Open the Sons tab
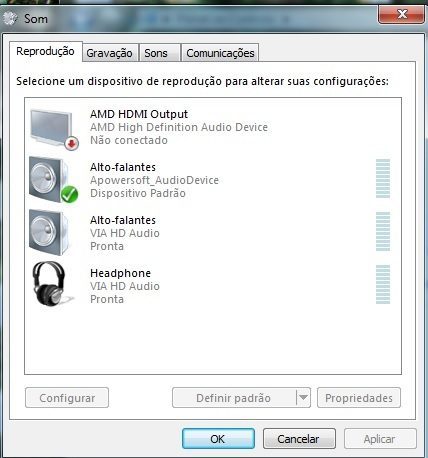The image size is (428, 458). click(156, 53)
